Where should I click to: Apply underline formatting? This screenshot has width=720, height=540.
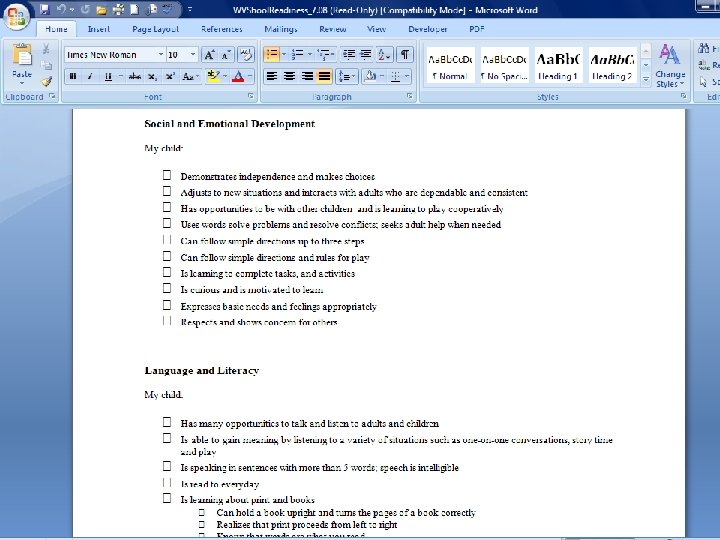(x=108, y=76)
